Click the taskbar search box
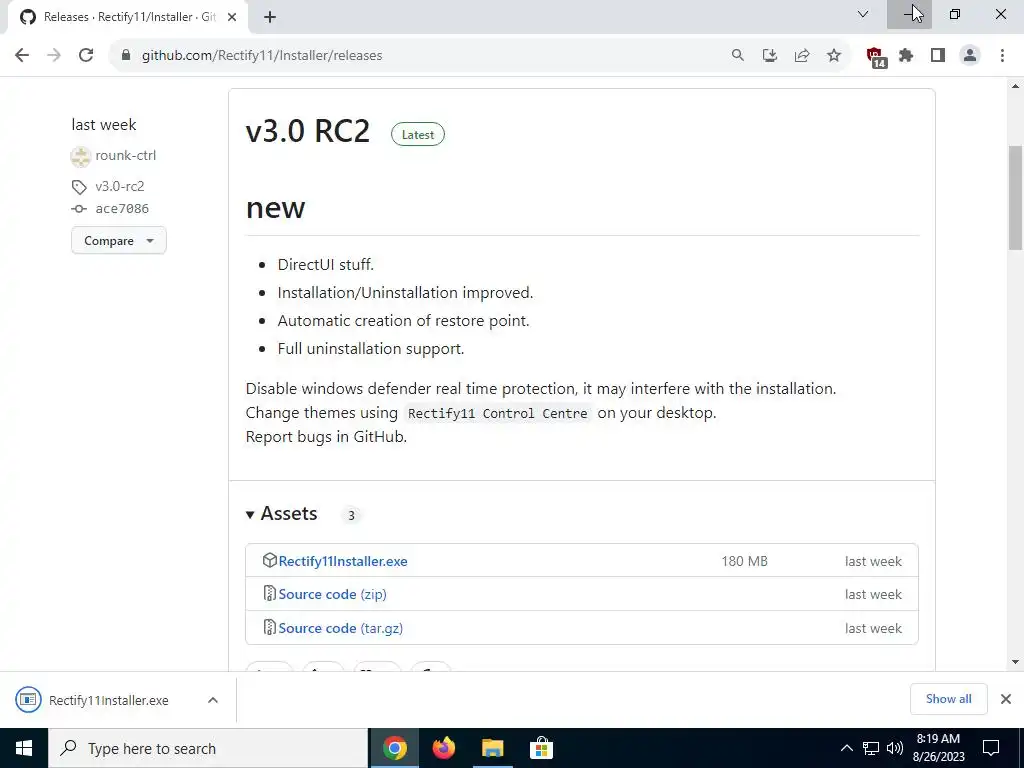Image resolution: width=1024 pixels, height=768 pixels. click(208, 748)
